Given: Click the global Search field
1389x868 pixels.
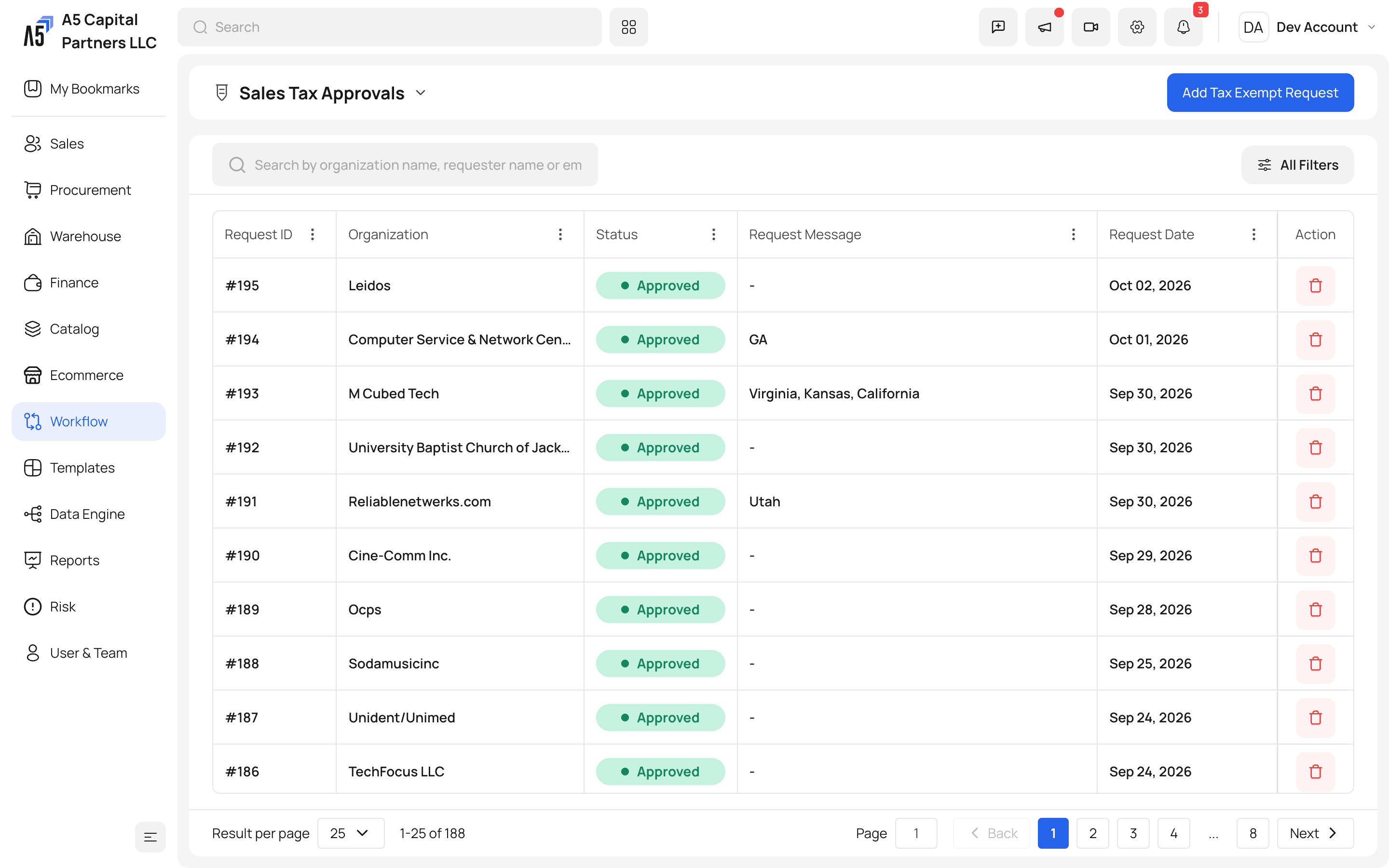Looking at the screenshot, I should (389, 27).
